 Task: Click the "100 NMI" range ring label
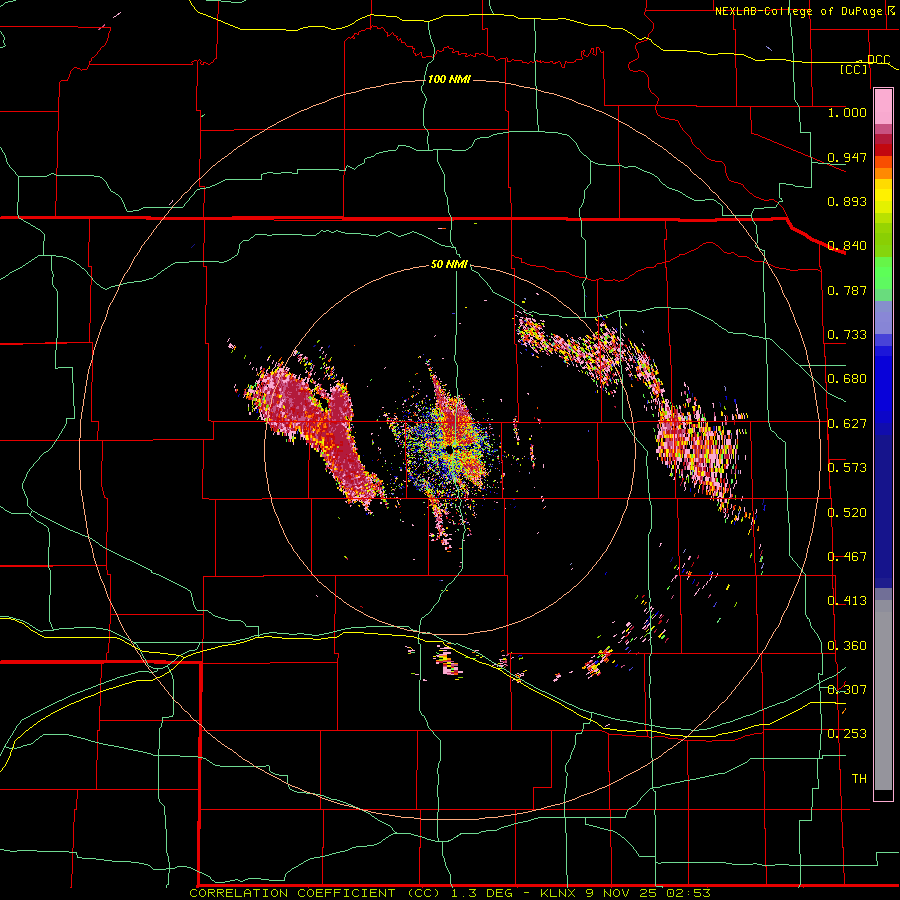[x=449, y=79]
